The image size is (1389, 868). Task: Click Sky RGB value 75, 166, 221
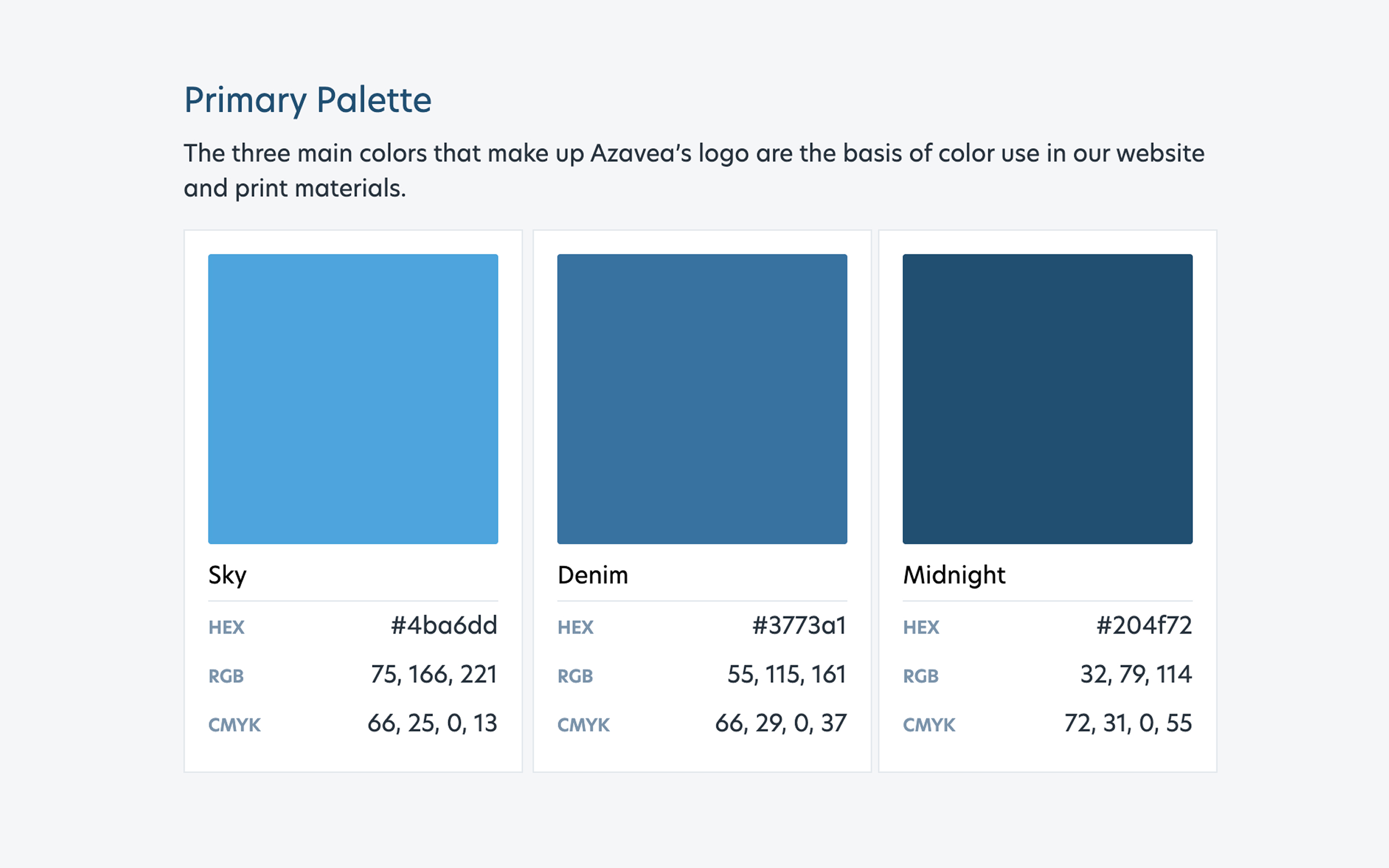click(433, 674)
